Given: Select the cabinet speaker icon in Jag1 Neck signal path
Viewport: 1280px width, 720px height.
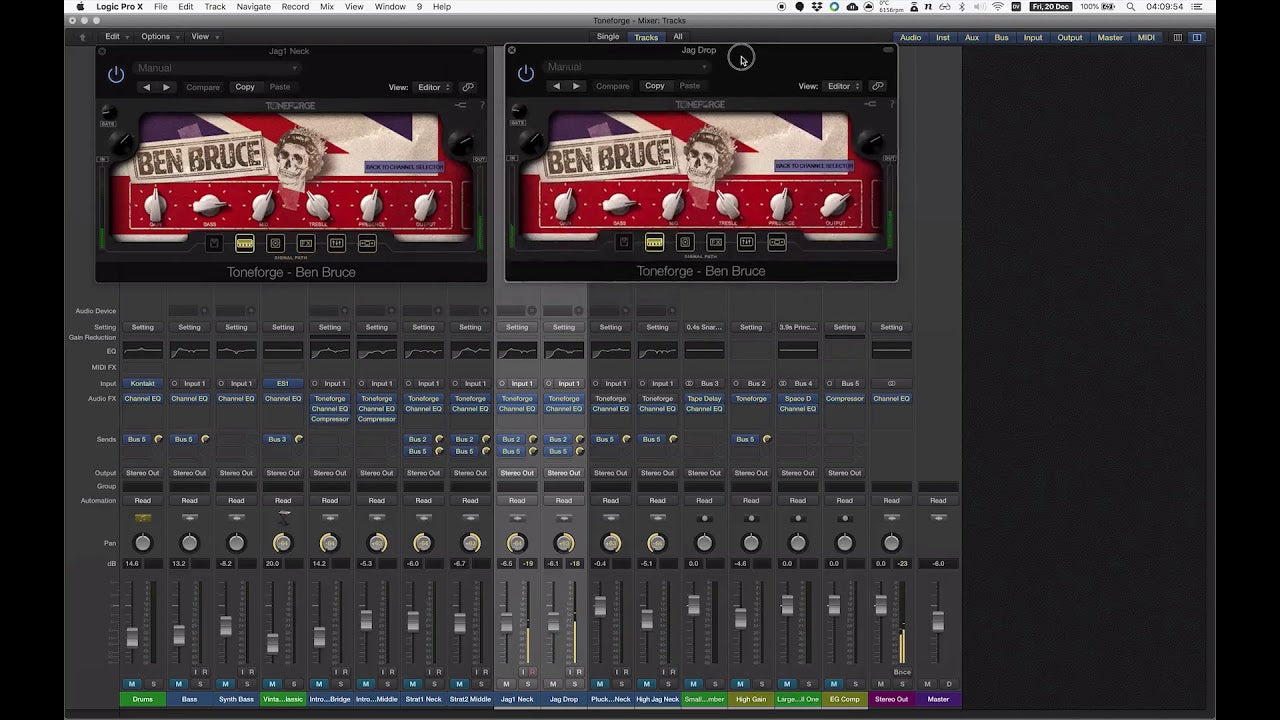Looking at the screenshot, I should (275, 243).
